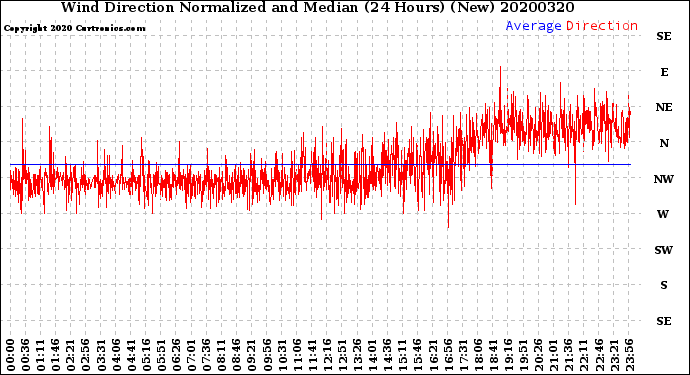Click the 'W' y-axis label
This screenshot has width=690, height=375.
663,214
